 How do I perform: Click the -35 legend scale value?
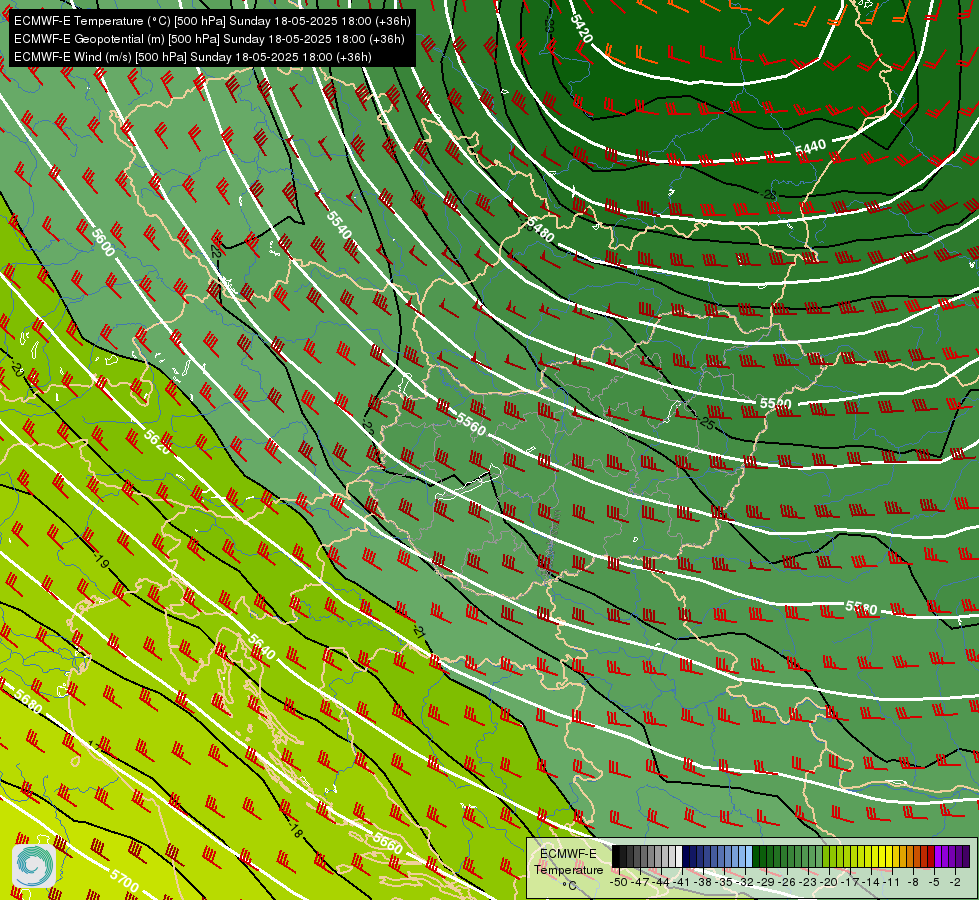point(724,882)
